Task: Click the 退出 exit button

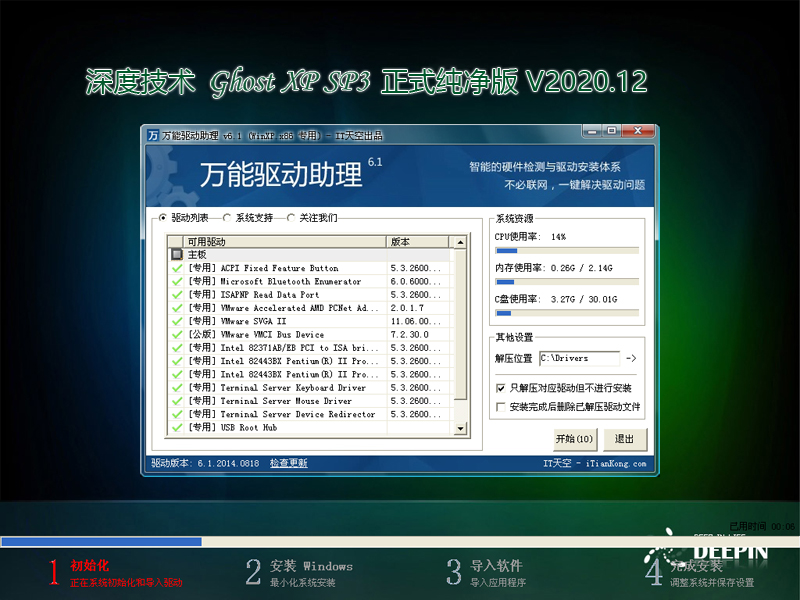Action: pyautogui.click(x=626, y=439)
